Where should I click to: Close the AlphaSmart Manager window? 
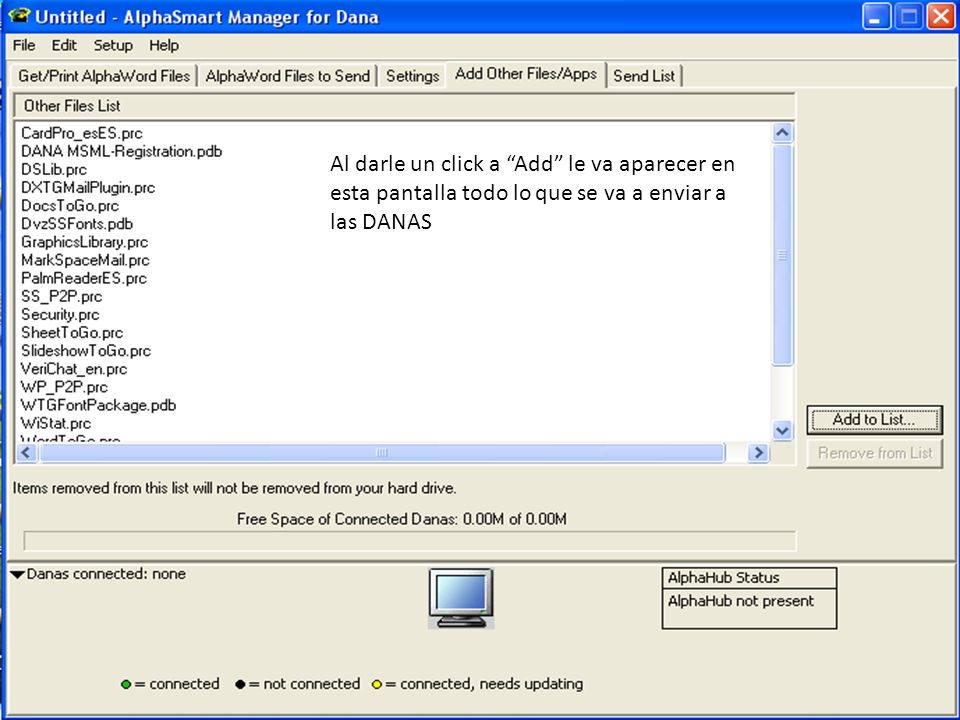(x=941, y=17)
